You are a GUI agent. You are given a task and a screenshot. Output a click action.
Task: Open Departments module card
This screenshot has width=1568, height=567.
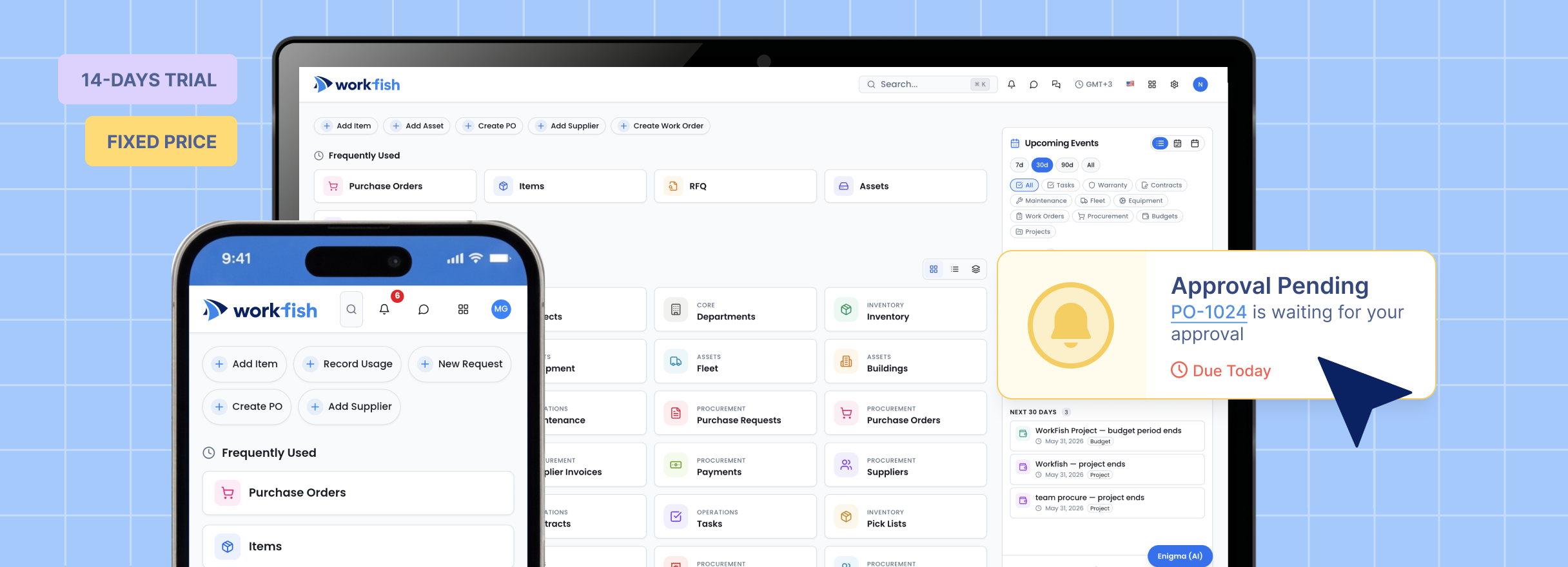[736, 310]
